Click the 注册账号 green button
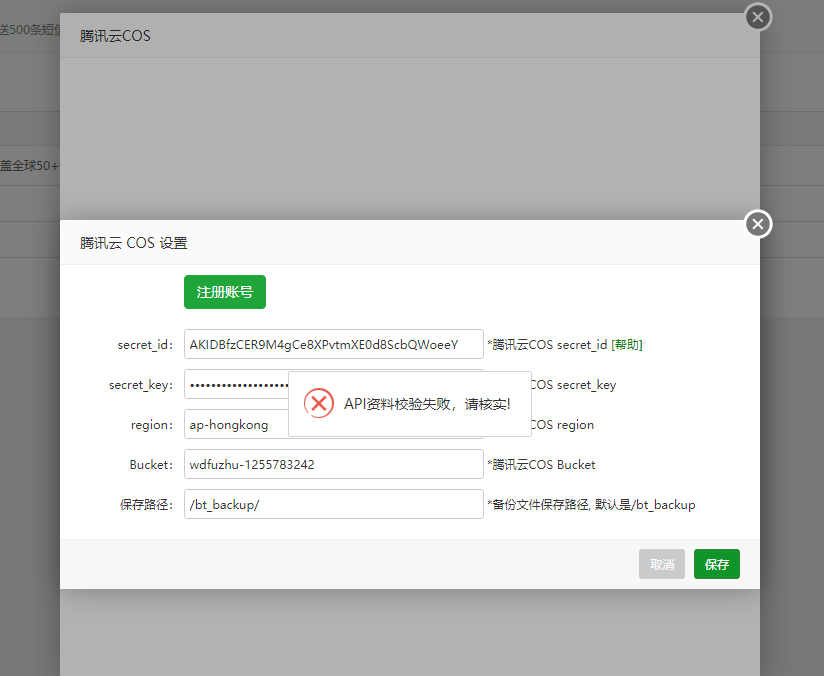The width and height of the screenshot is (824, 676). [225, 292]
